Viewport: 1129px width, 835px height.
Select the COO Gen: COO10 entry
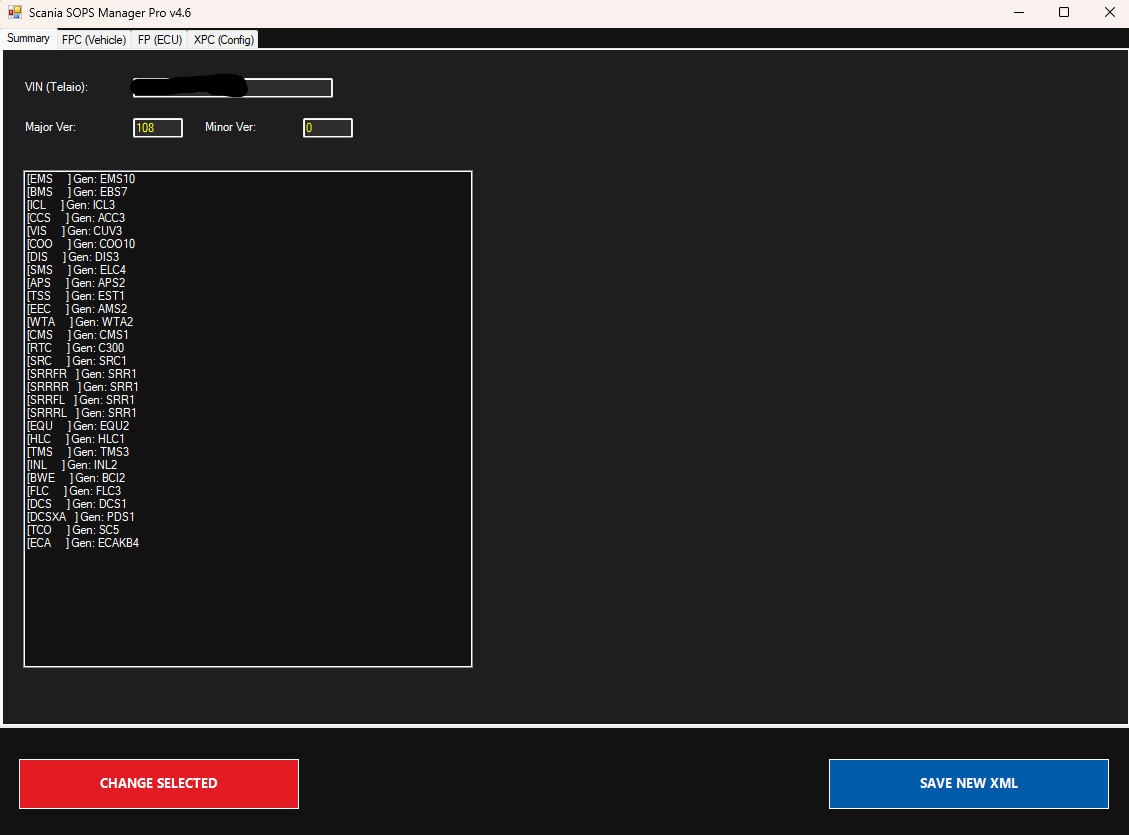(81, 244)
